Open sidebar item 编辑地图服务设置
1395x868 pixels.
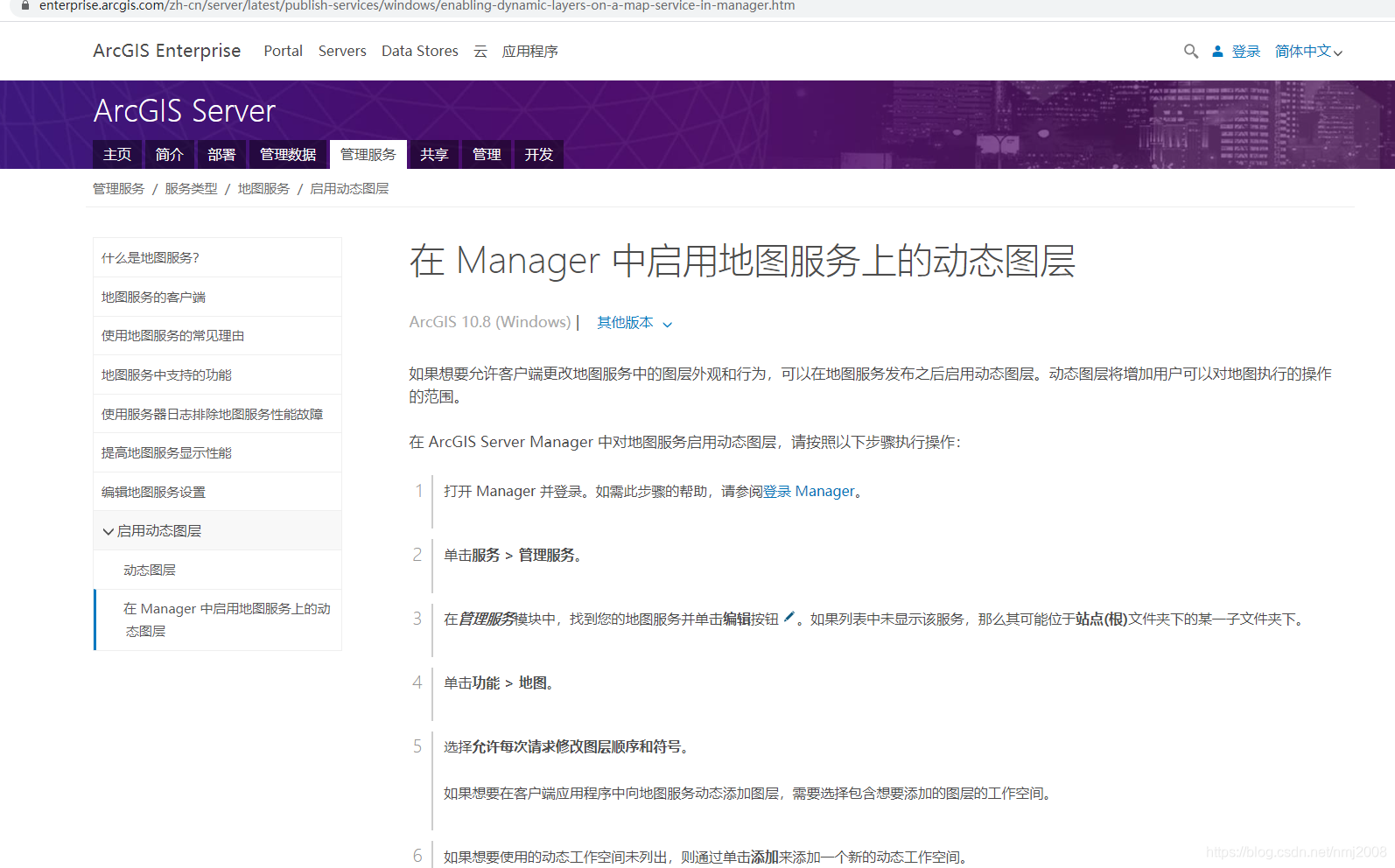(x=217, y=493)
